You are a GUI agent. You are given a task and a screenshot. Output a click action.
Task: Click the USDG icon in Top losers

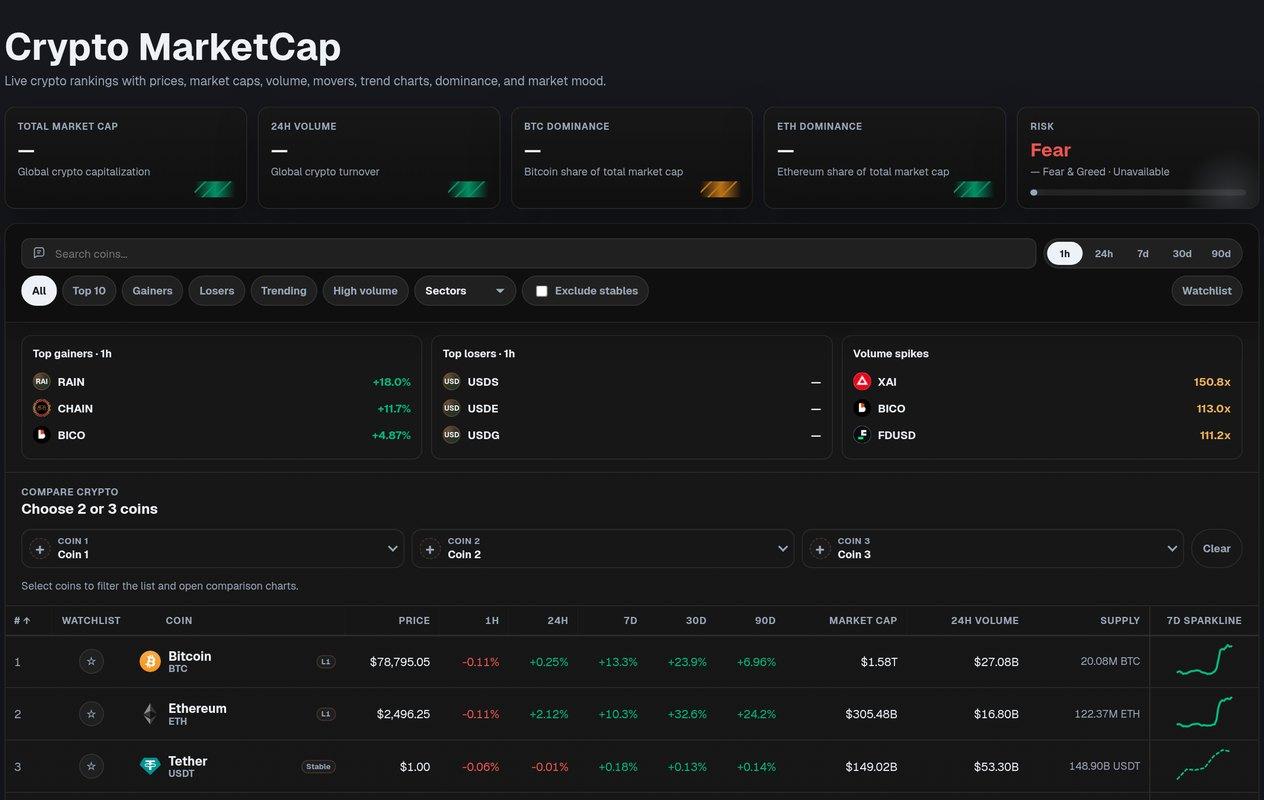[x=451, y=435]
